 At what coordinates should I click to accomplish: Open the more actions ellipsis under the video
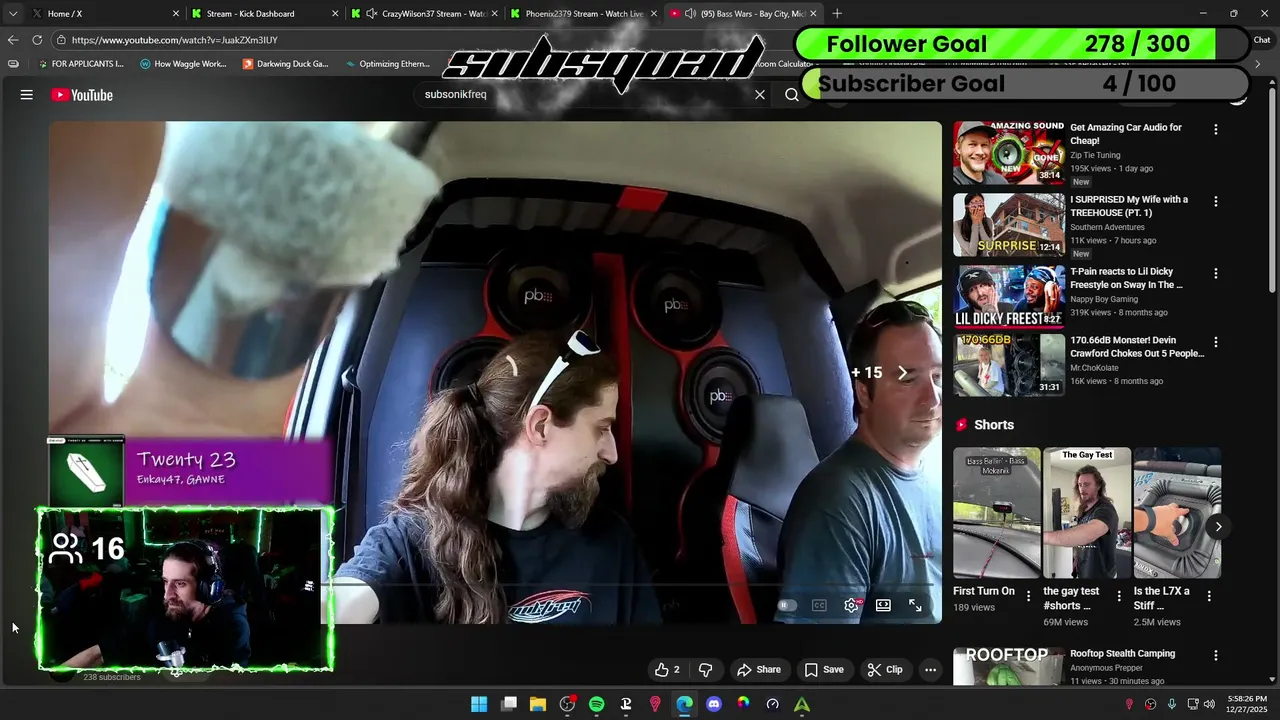(x=930, y=670)
